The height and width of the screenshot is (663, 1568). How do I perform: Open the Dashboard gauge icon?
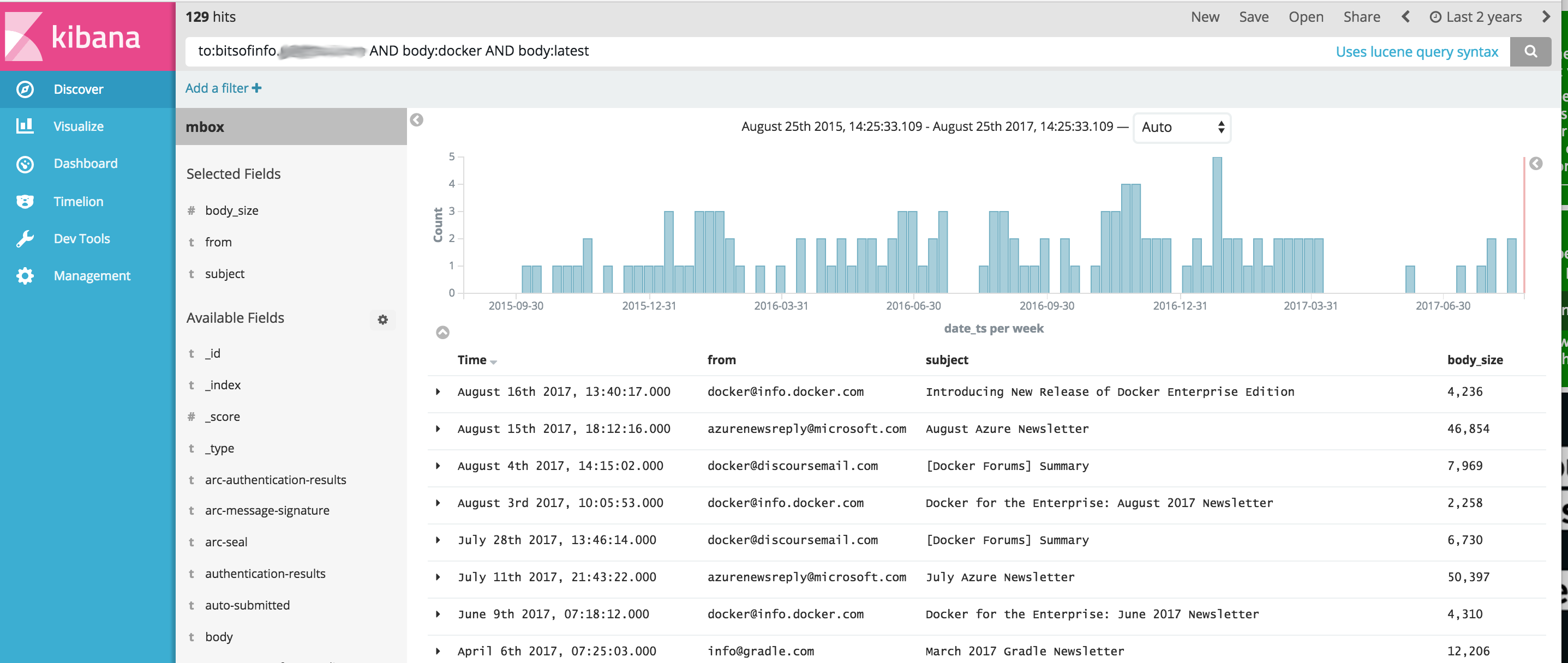25,164
